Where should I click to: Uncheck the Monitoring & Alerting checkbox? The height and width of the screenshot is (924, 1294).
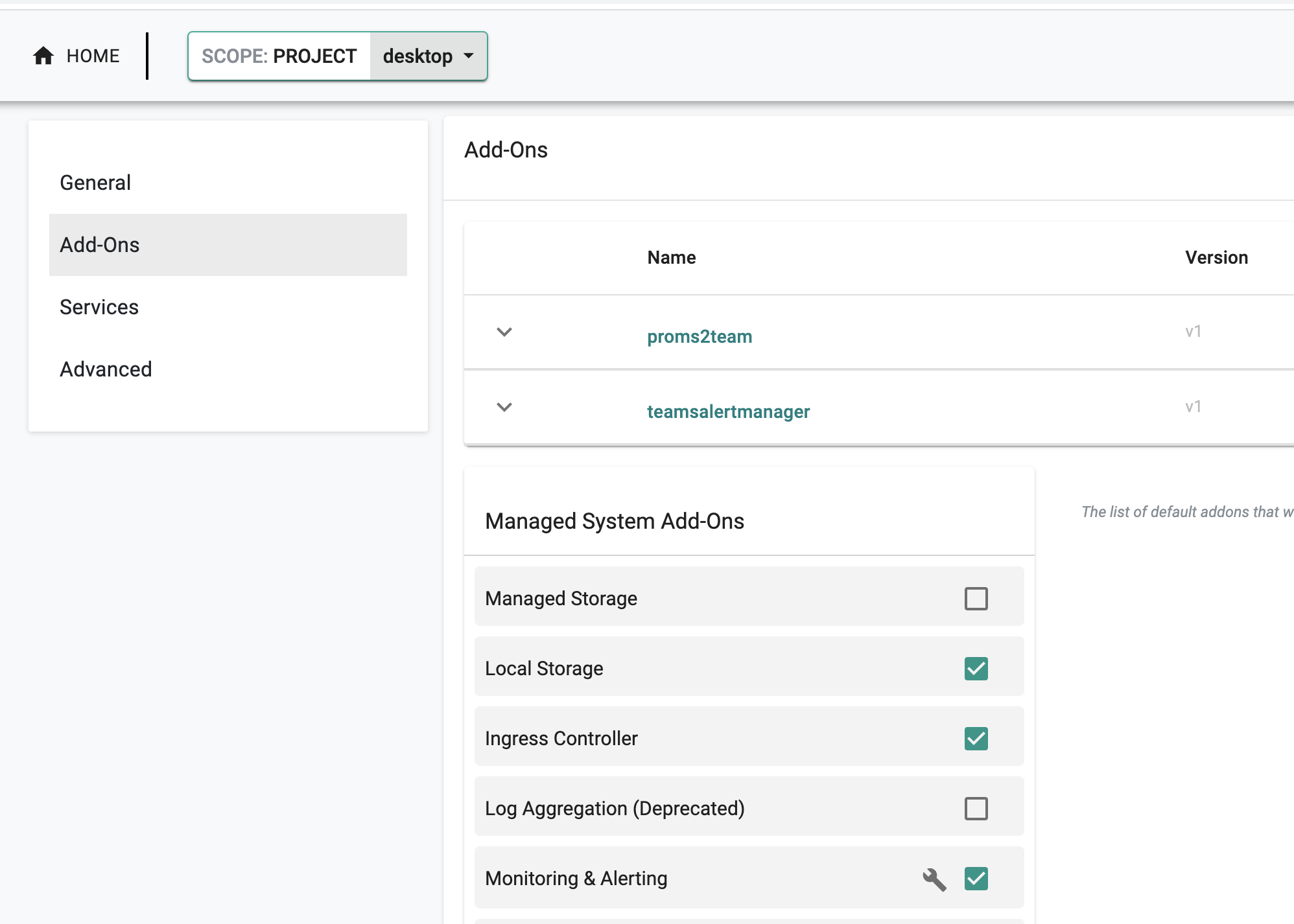[976, 879]
